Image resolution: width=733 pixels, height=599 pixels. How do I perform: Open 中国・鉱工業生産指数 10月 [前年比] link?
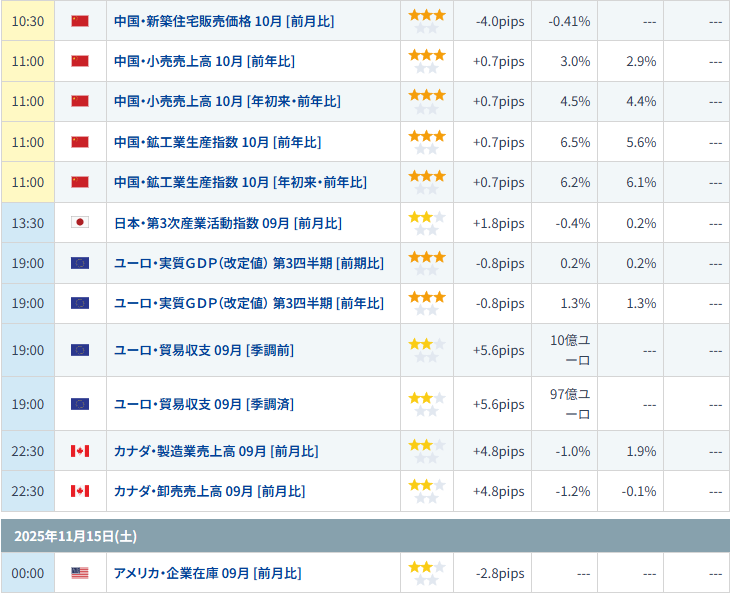pyautogui.click(x=217, y=142)
